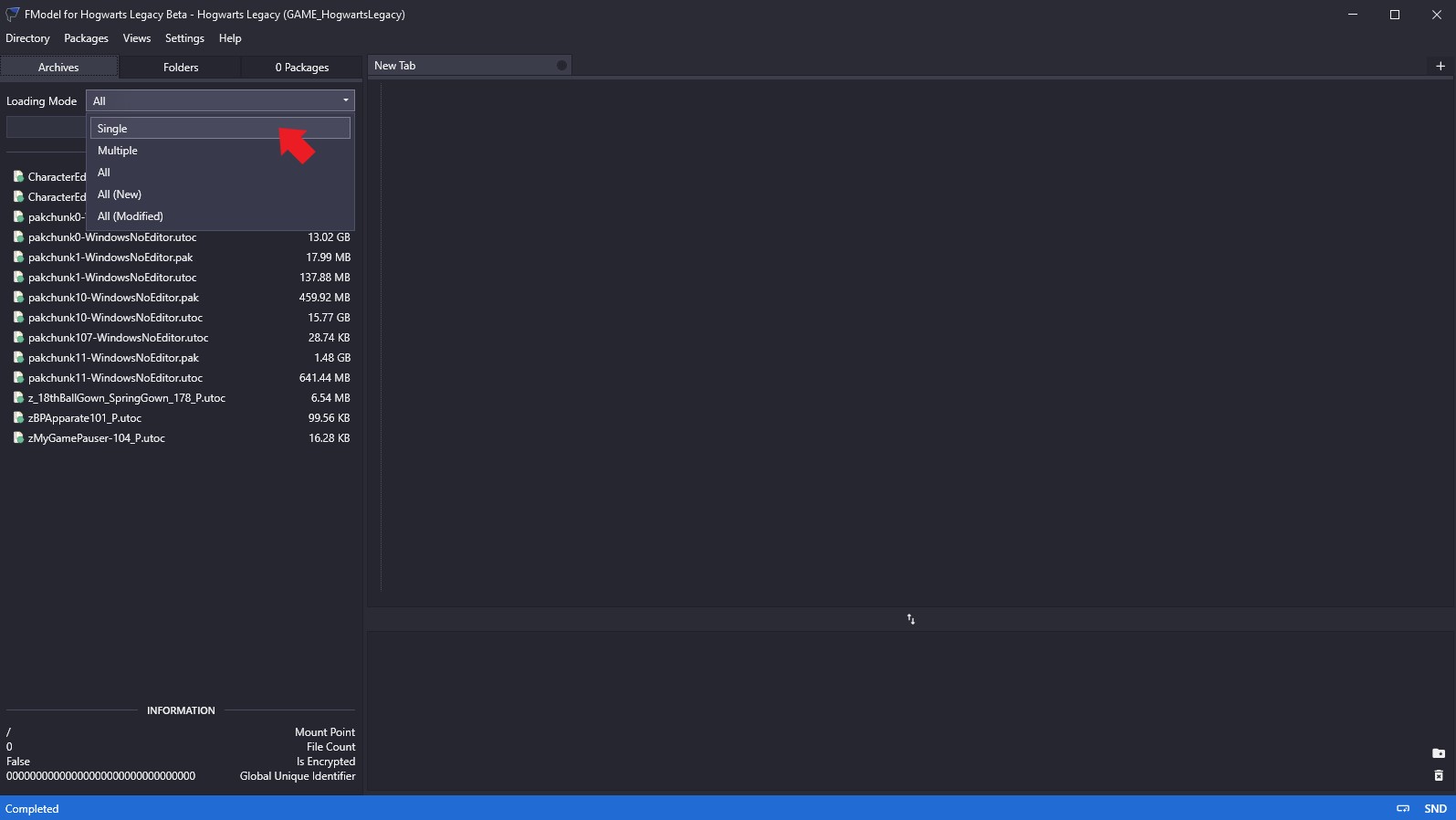
Task: Click the 459.92 MB size value
Action: [x=324, y=298]
